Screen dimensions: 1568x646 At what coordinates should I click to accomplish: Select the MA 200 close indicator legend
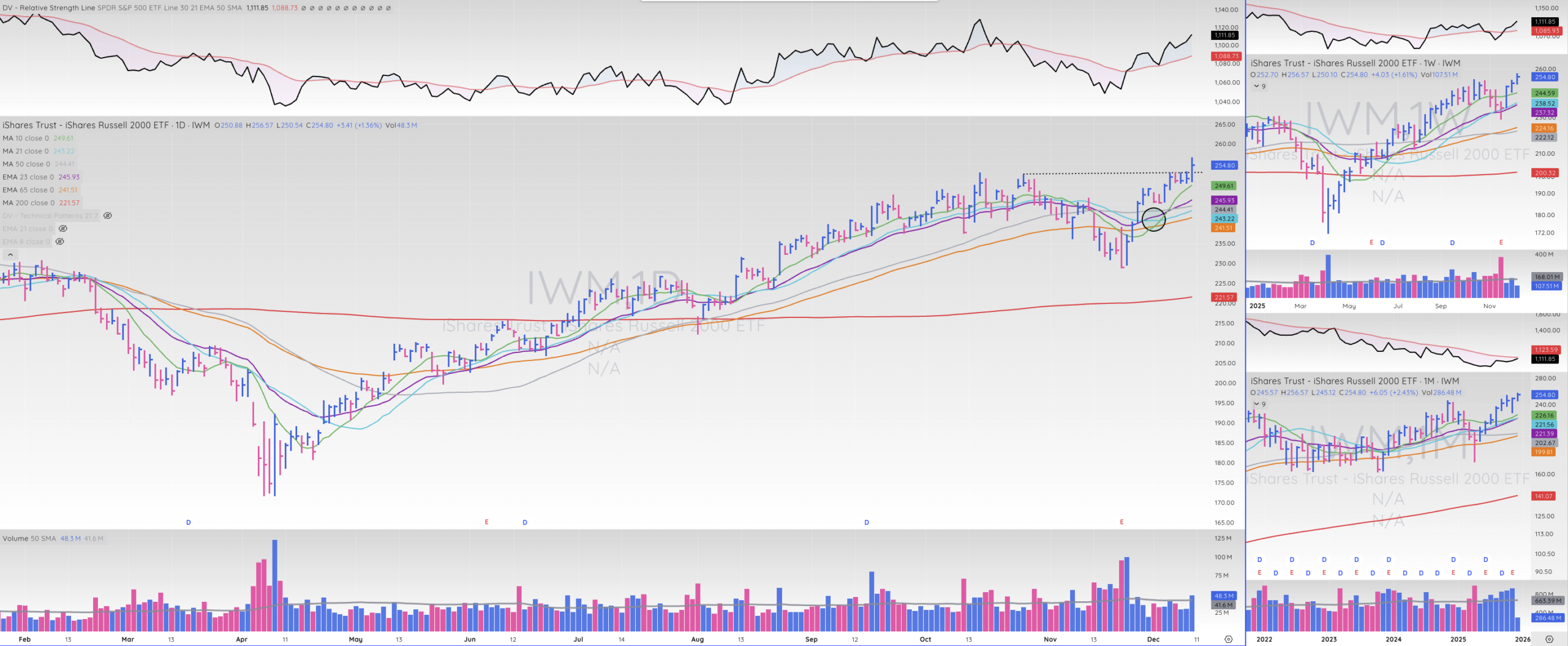coord(28,203)
